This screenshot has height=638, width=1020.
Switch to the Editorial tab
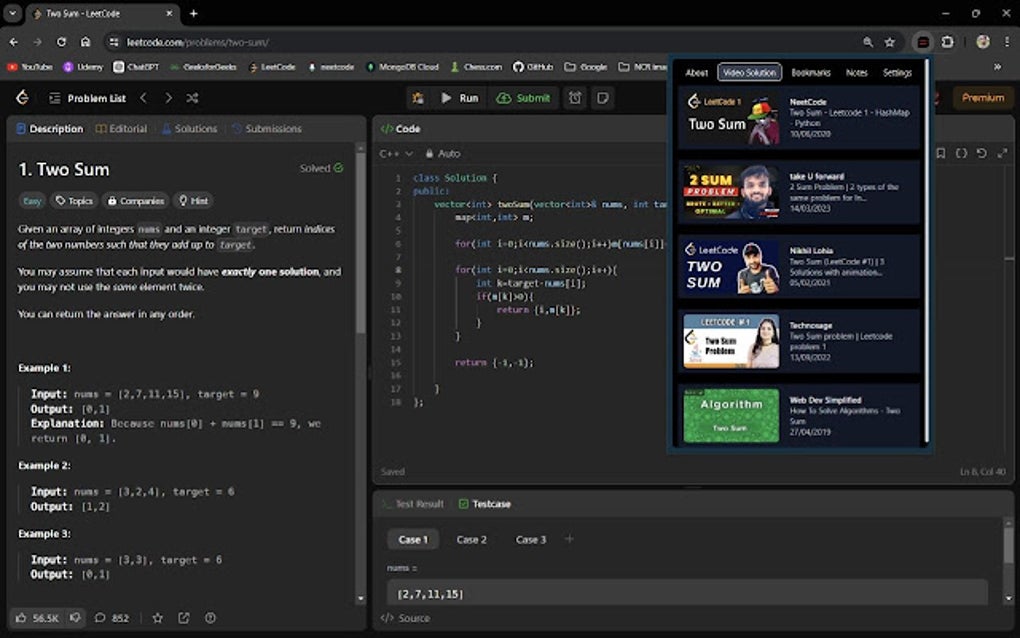coord(122,129)
